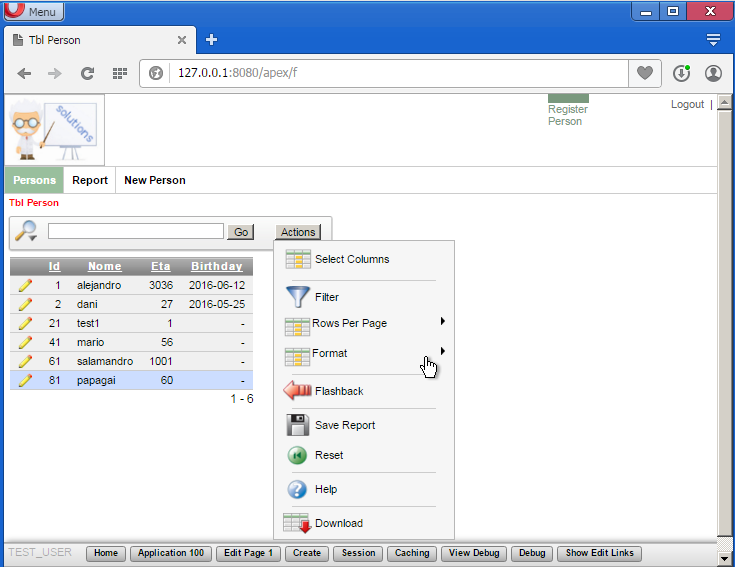Expand the Format submenu

point(442,351)
